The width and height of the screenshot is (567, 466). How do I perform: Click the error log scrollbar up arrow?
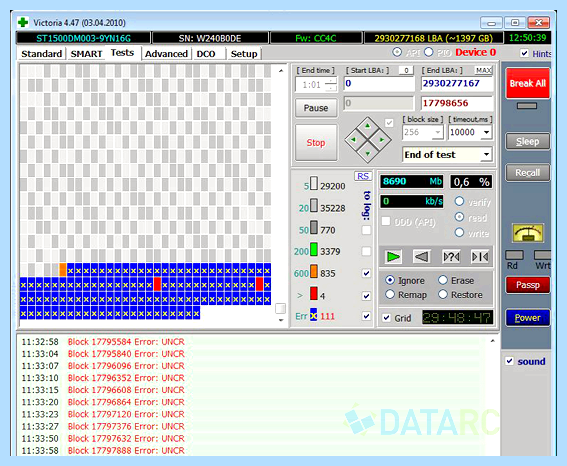click(493, 341)
